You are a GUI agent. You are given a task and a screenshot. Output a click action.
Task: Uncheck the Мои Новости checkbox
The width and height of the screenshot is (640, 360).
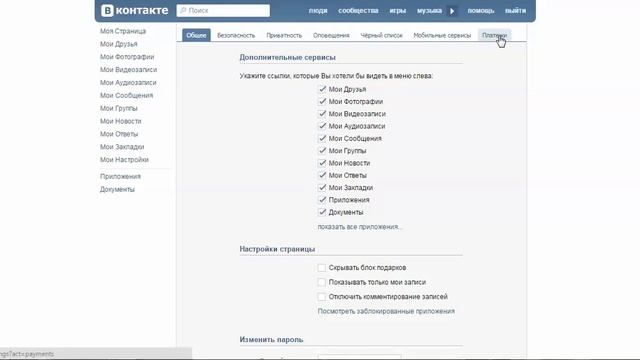point(322,163)
